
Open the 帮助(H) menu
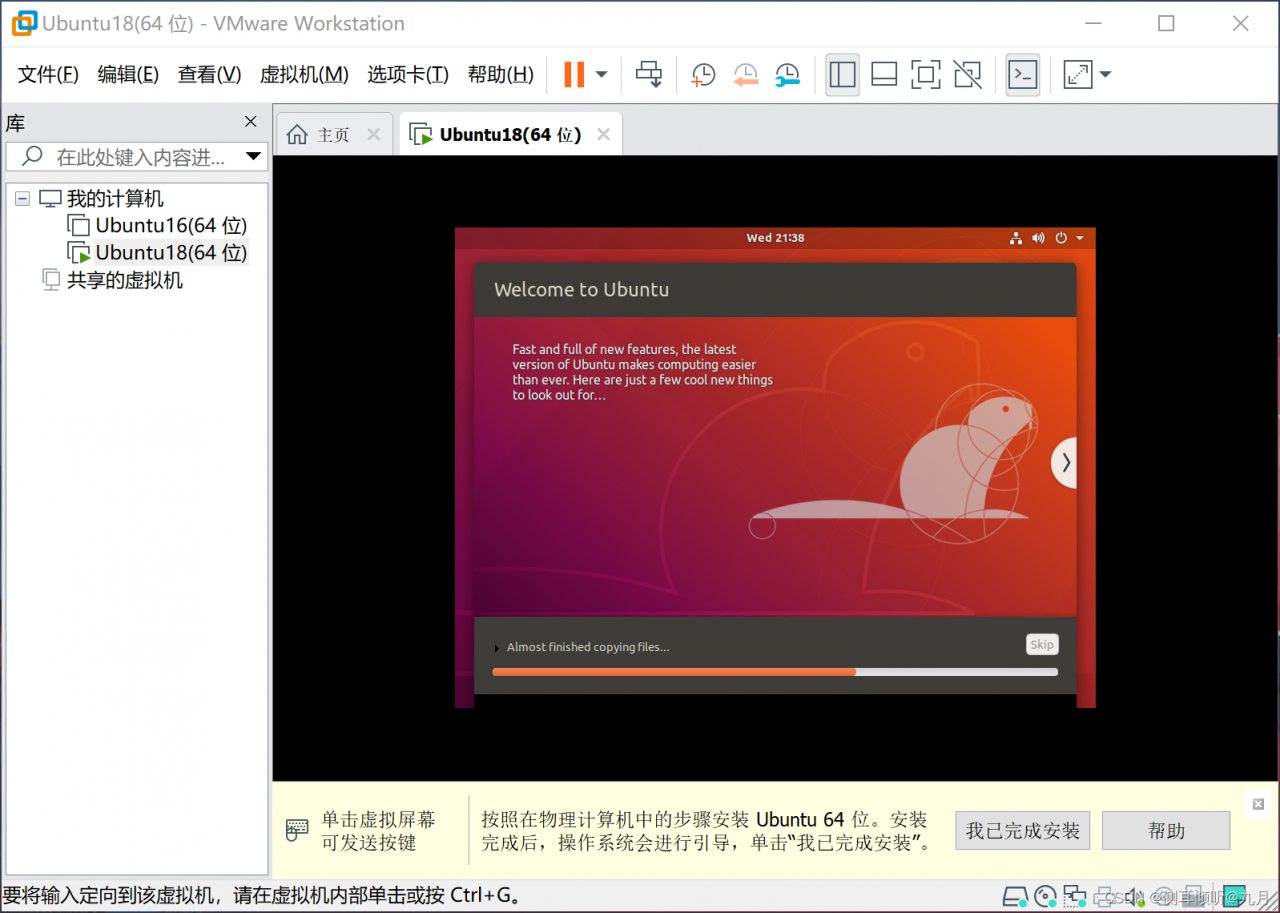[501, 74]
